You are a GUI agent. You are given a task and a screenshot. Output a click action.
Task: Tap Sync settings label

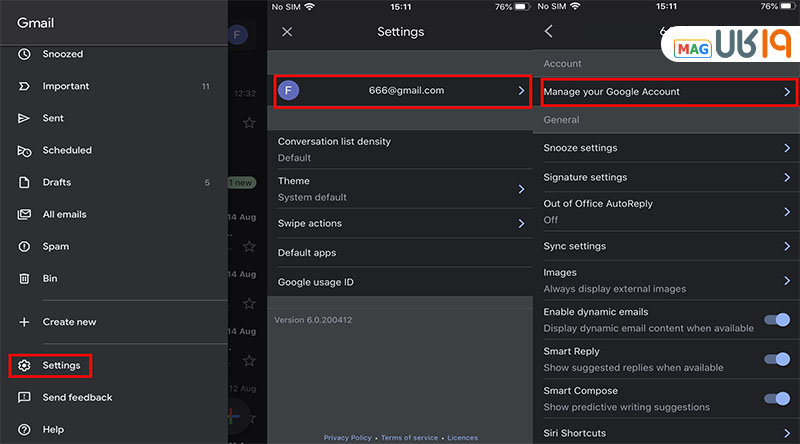(x=574, y=246)
